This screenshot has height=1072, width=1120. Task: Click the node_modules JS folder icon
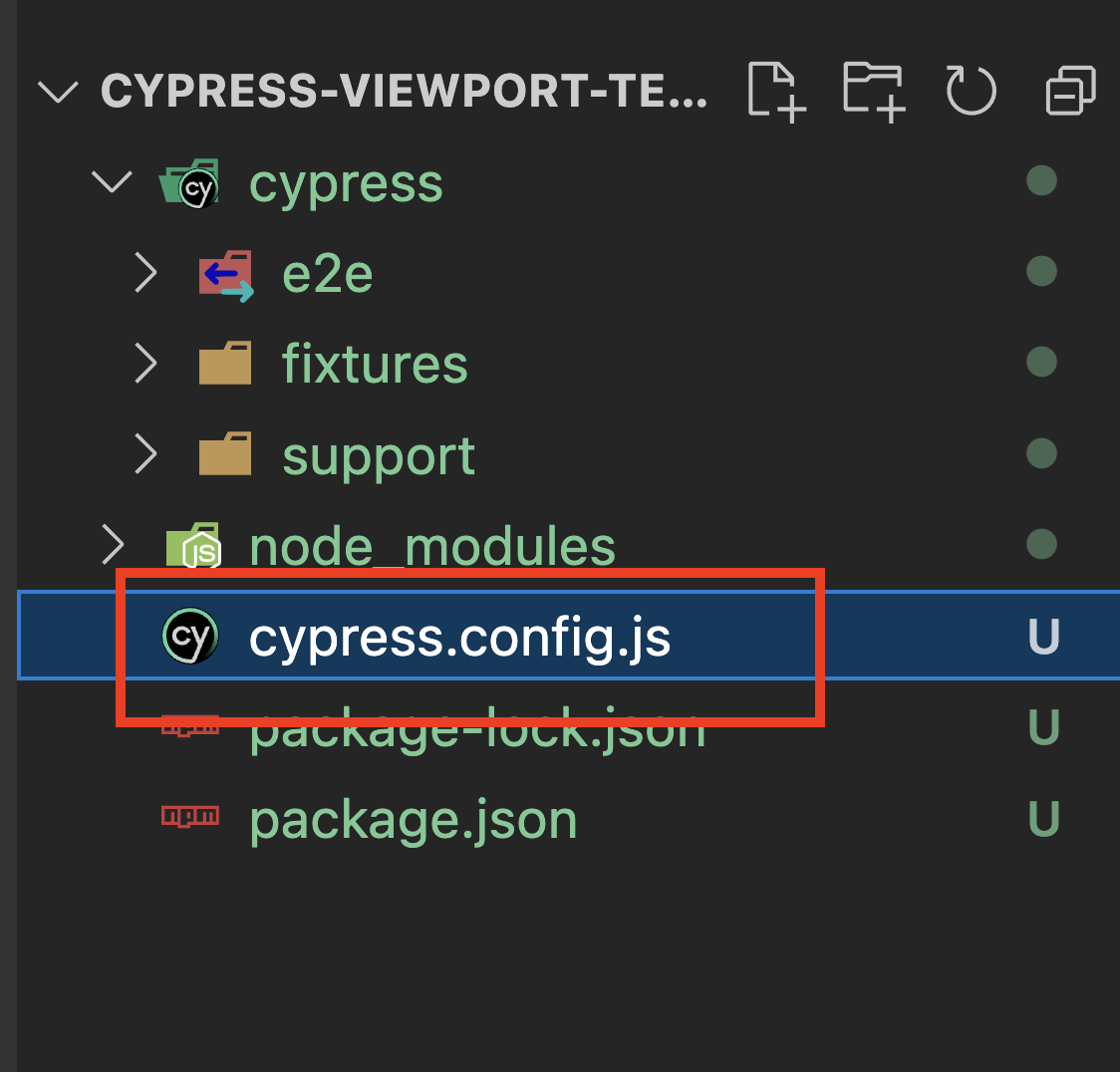pos(192,545)
